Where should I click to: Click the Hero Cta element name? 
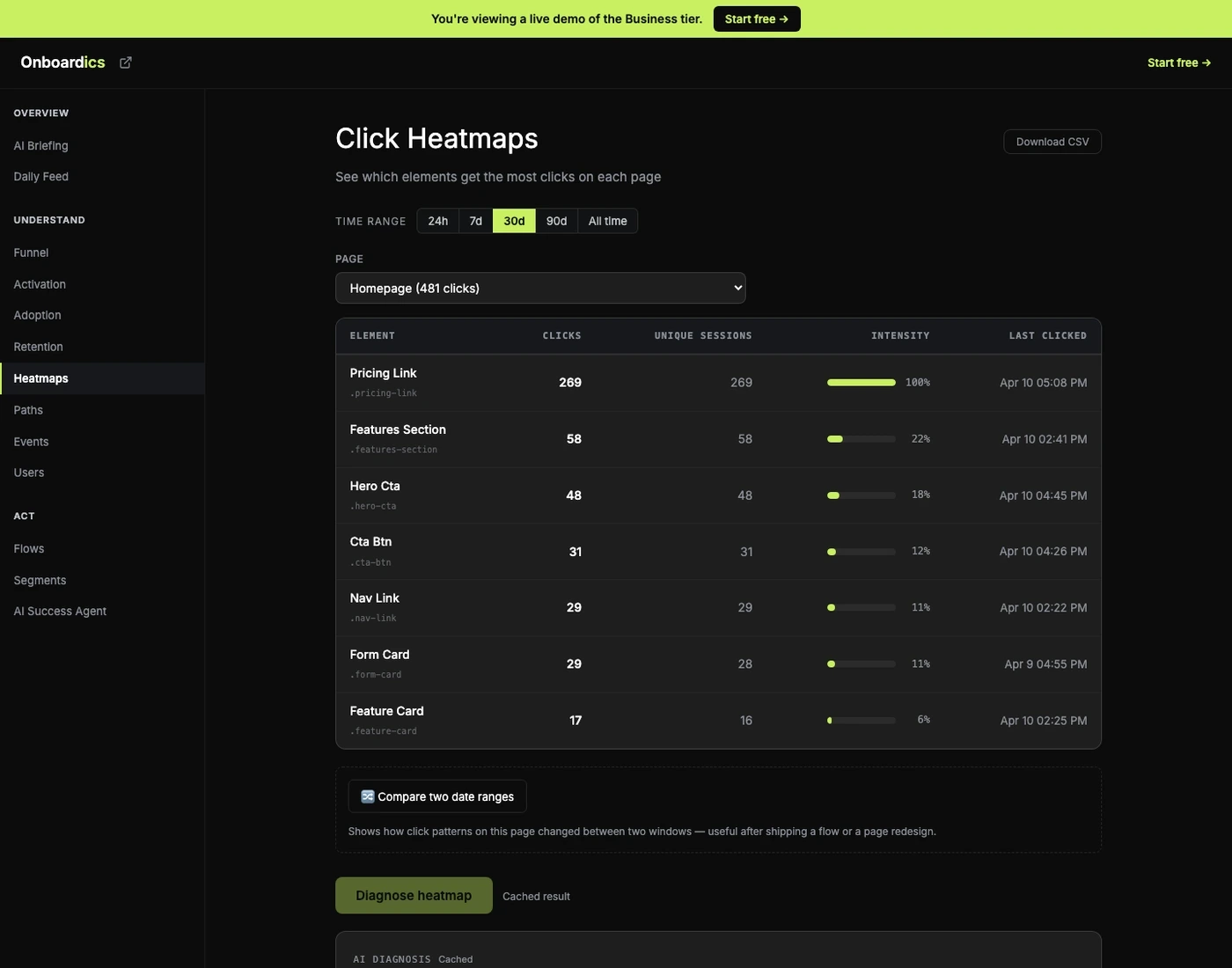[x=375, y=486]
